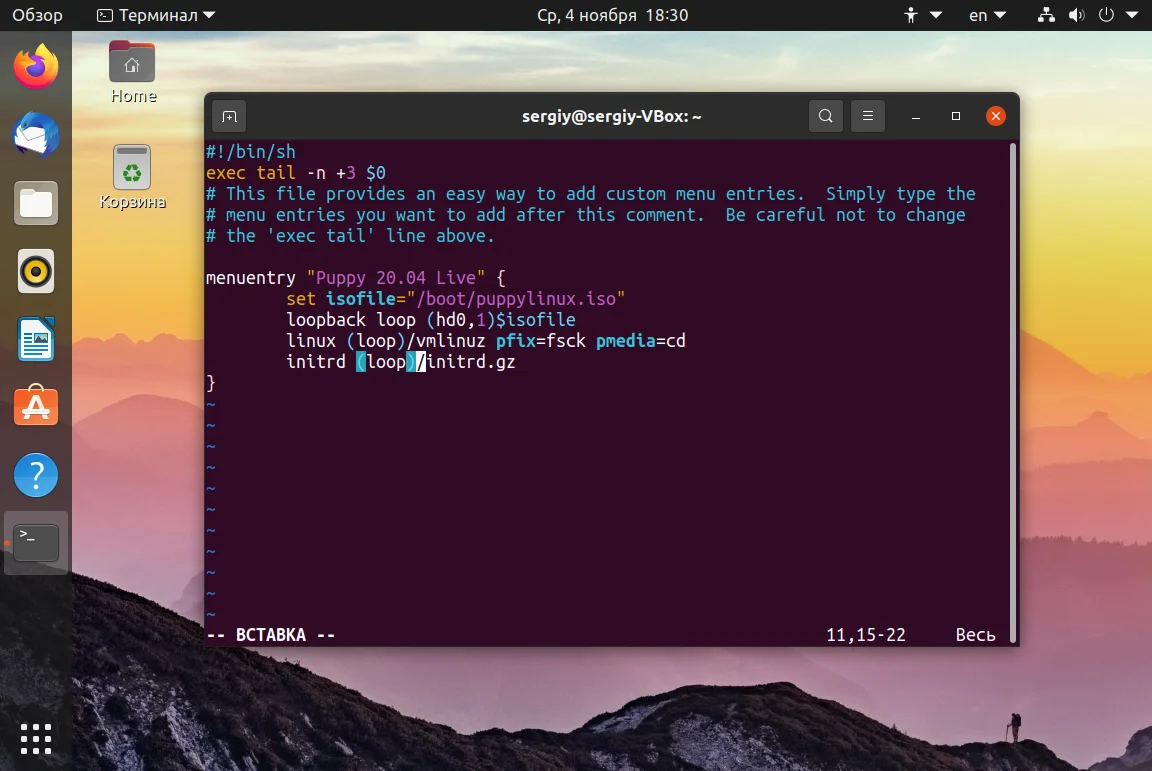Show applications grid button
The width and height of the screenshot is (1152, 771).
pos(35,739)
